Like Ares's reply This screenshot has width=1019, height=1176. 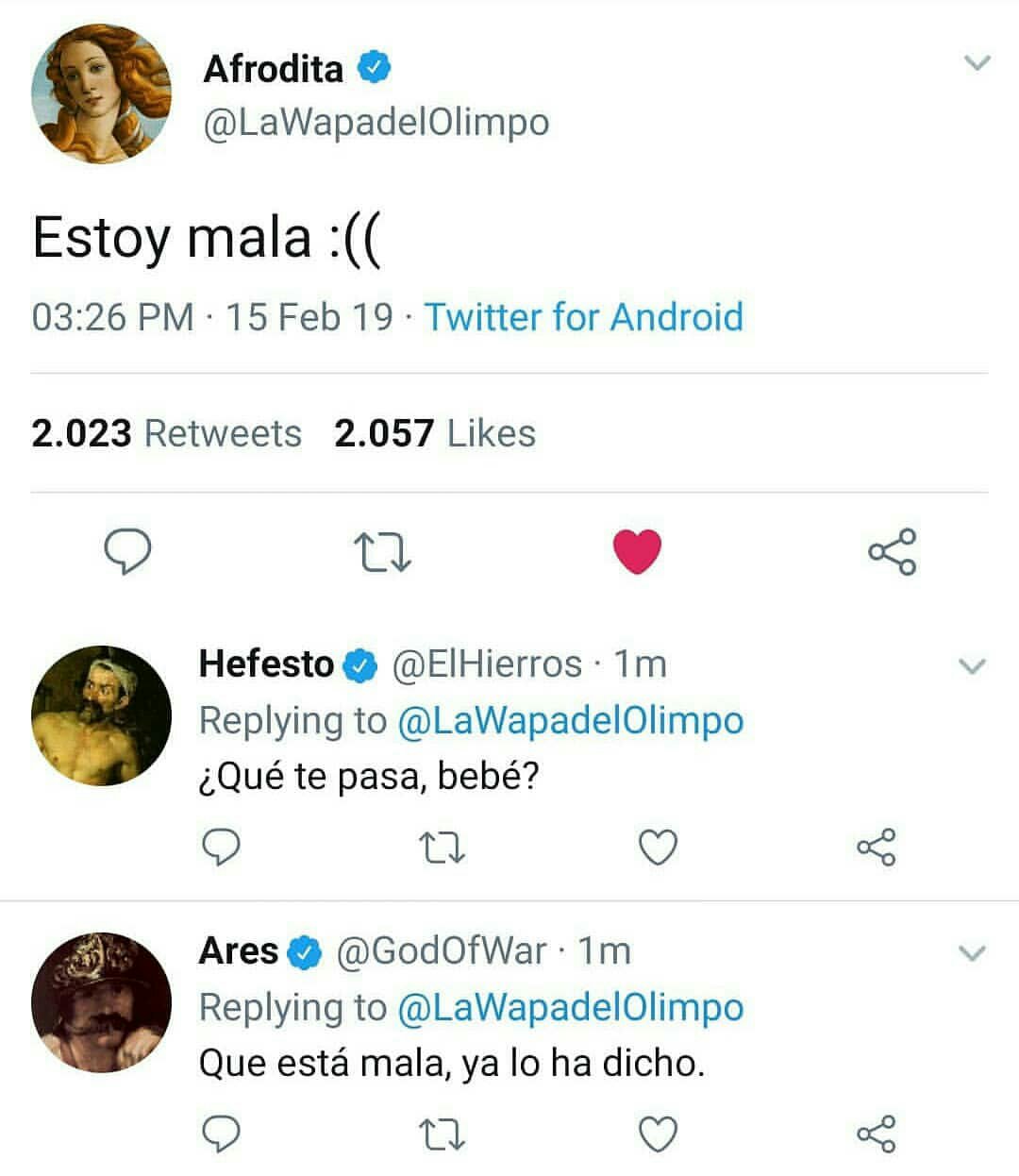[x=658, y=1133]
